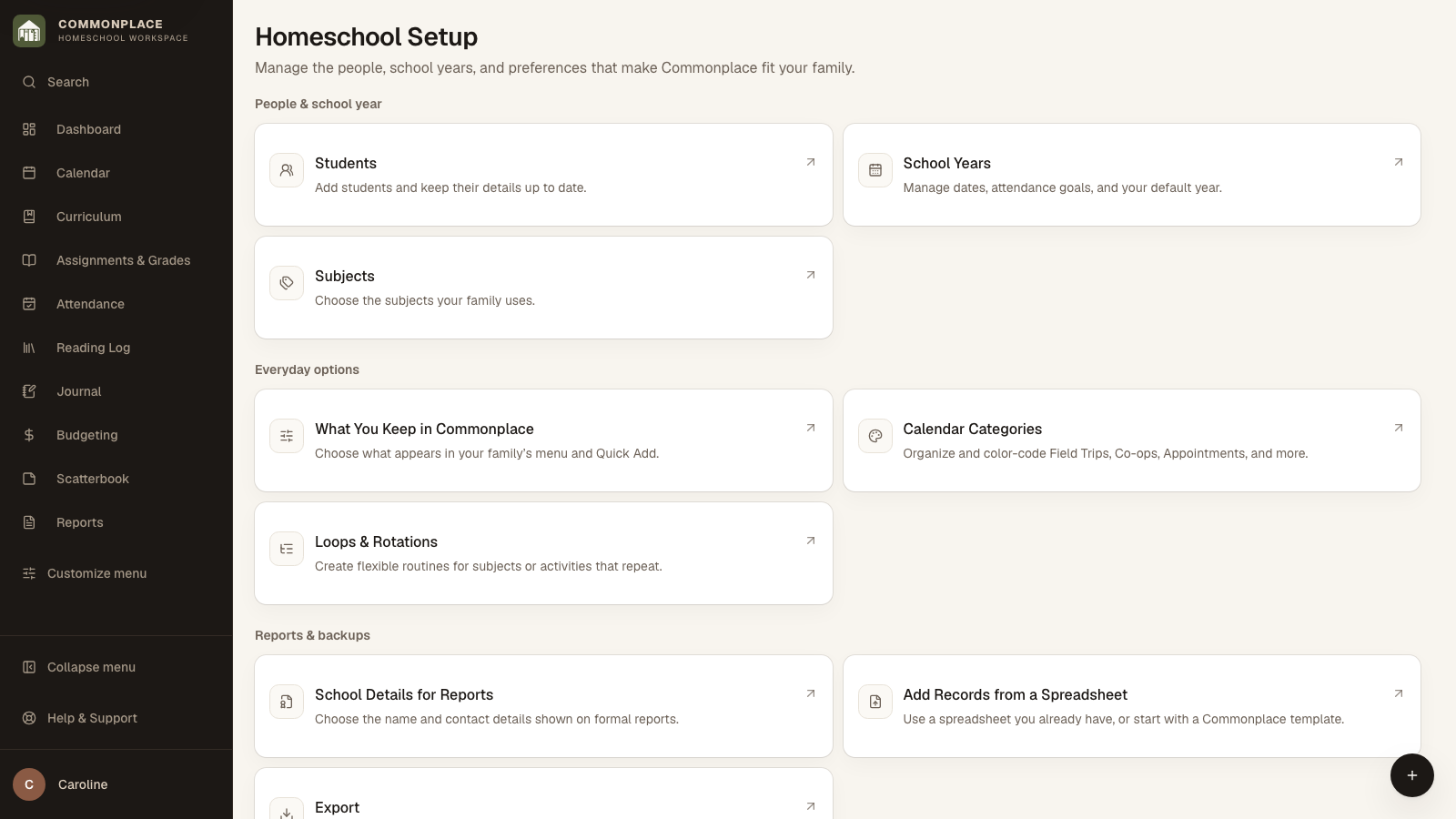Click the What You Keep sliders icon
Viewport: 1456px width, 819px height.
(x=287, y=436)
